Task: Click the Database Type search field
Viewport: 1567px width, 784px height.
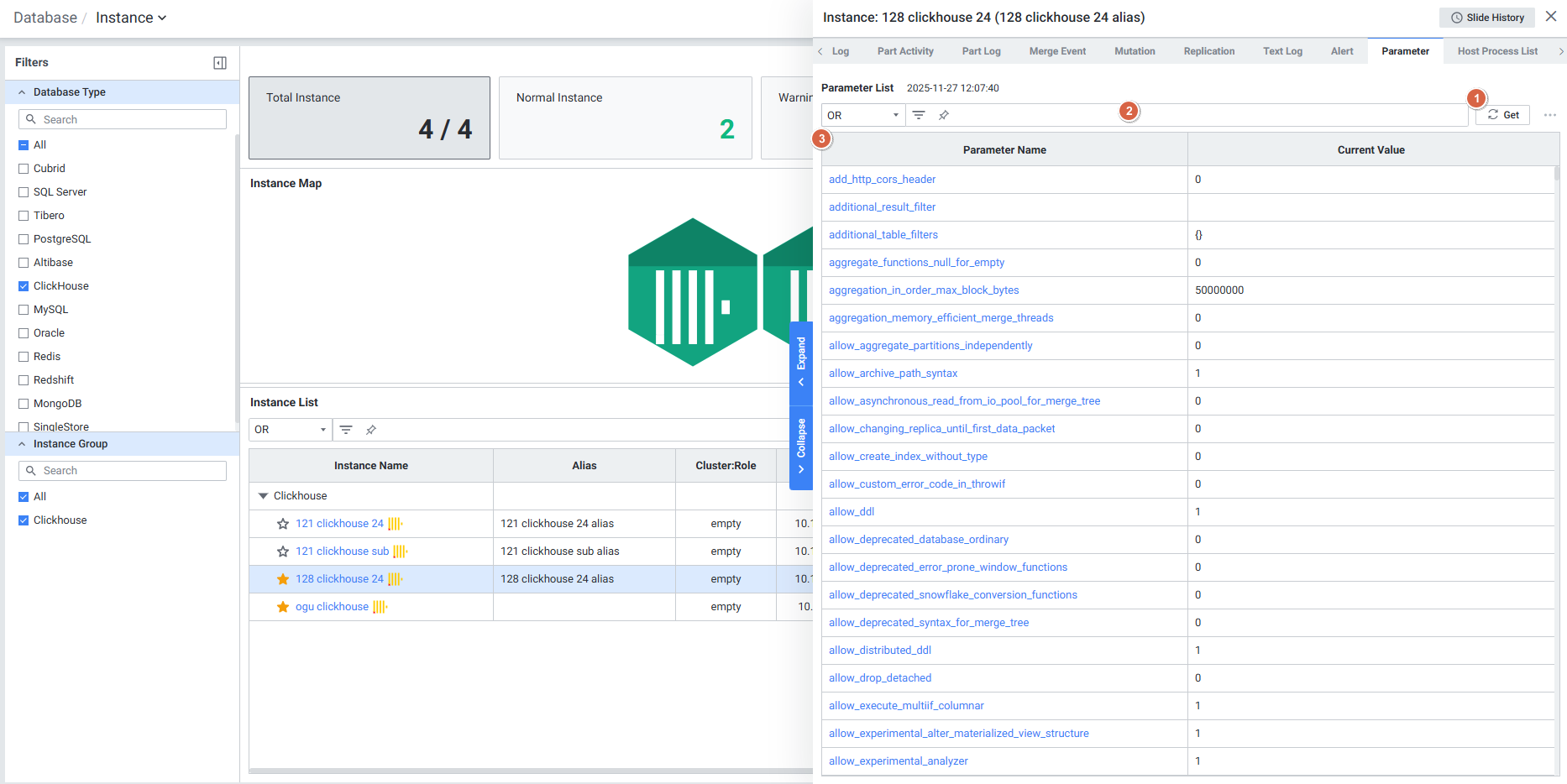Action: (123, 120)
